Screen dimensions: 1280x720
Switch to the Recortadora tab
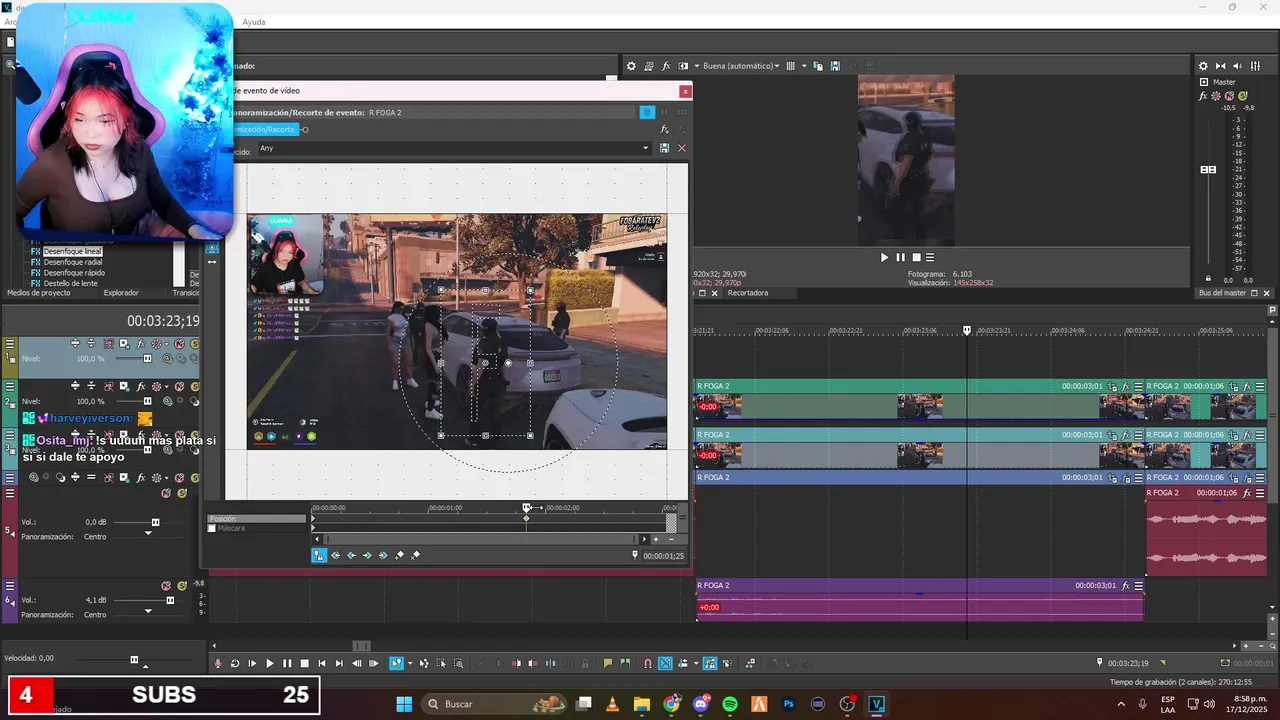tap(748, 293)
